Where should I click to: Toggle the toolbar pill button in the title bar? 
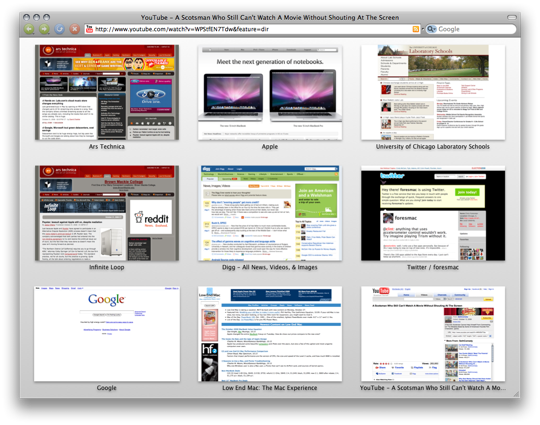coord(512,17)
